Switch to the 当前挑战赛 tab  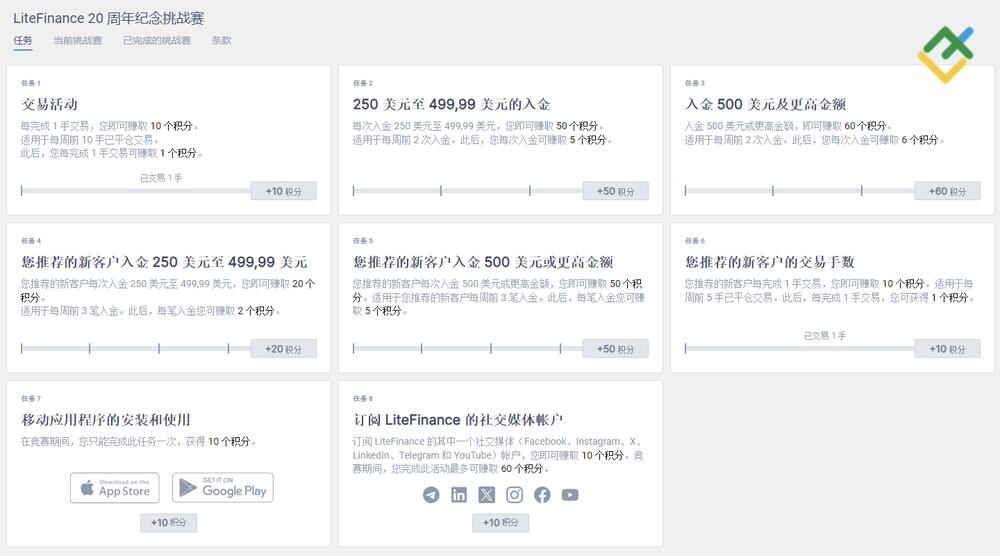[x=77, y=40]
